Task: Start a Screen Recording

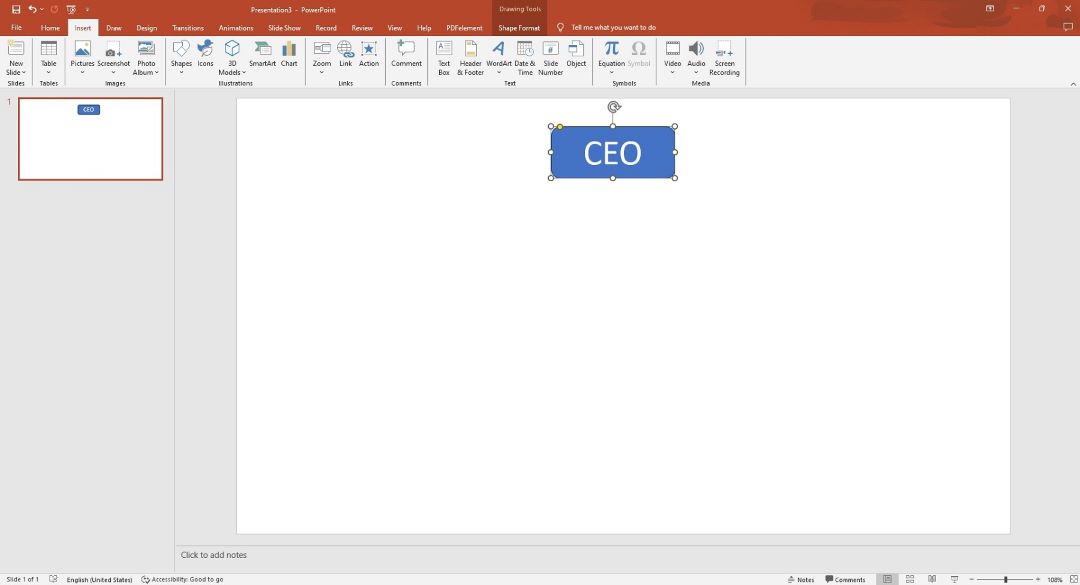Action: point(724,58)
